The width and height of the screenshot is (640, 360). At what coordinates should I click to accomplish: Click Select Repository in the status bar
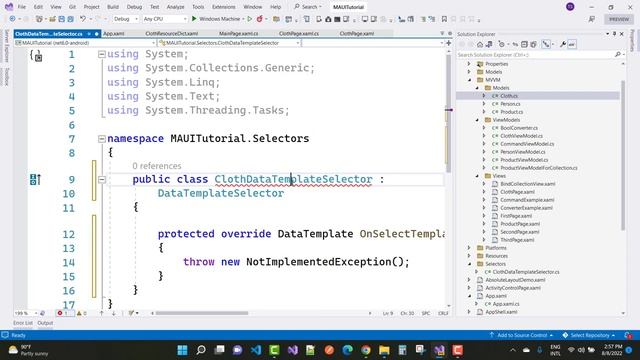(589, 335)
